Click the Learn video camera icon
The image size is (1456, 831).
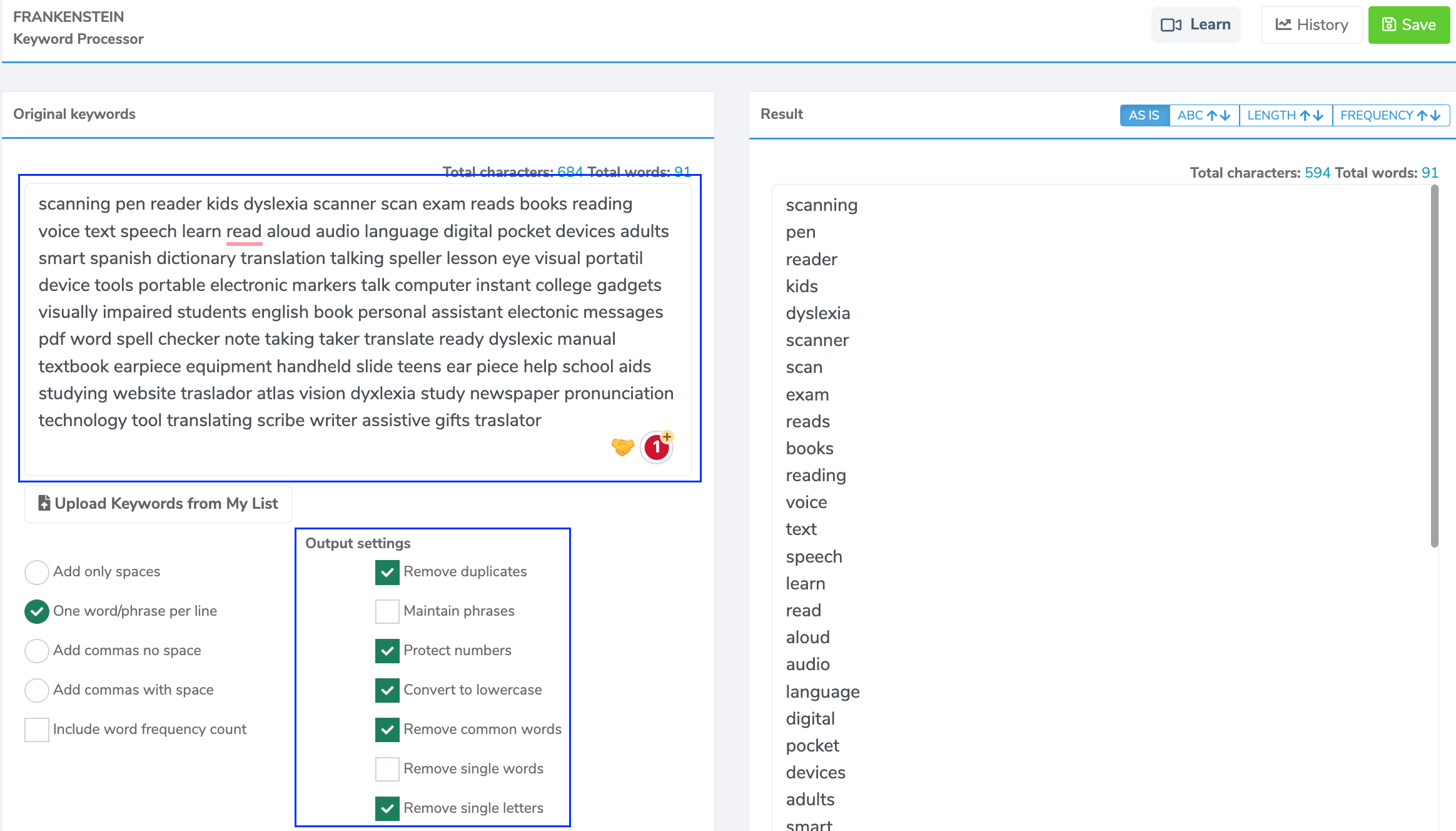(1171, 25)
